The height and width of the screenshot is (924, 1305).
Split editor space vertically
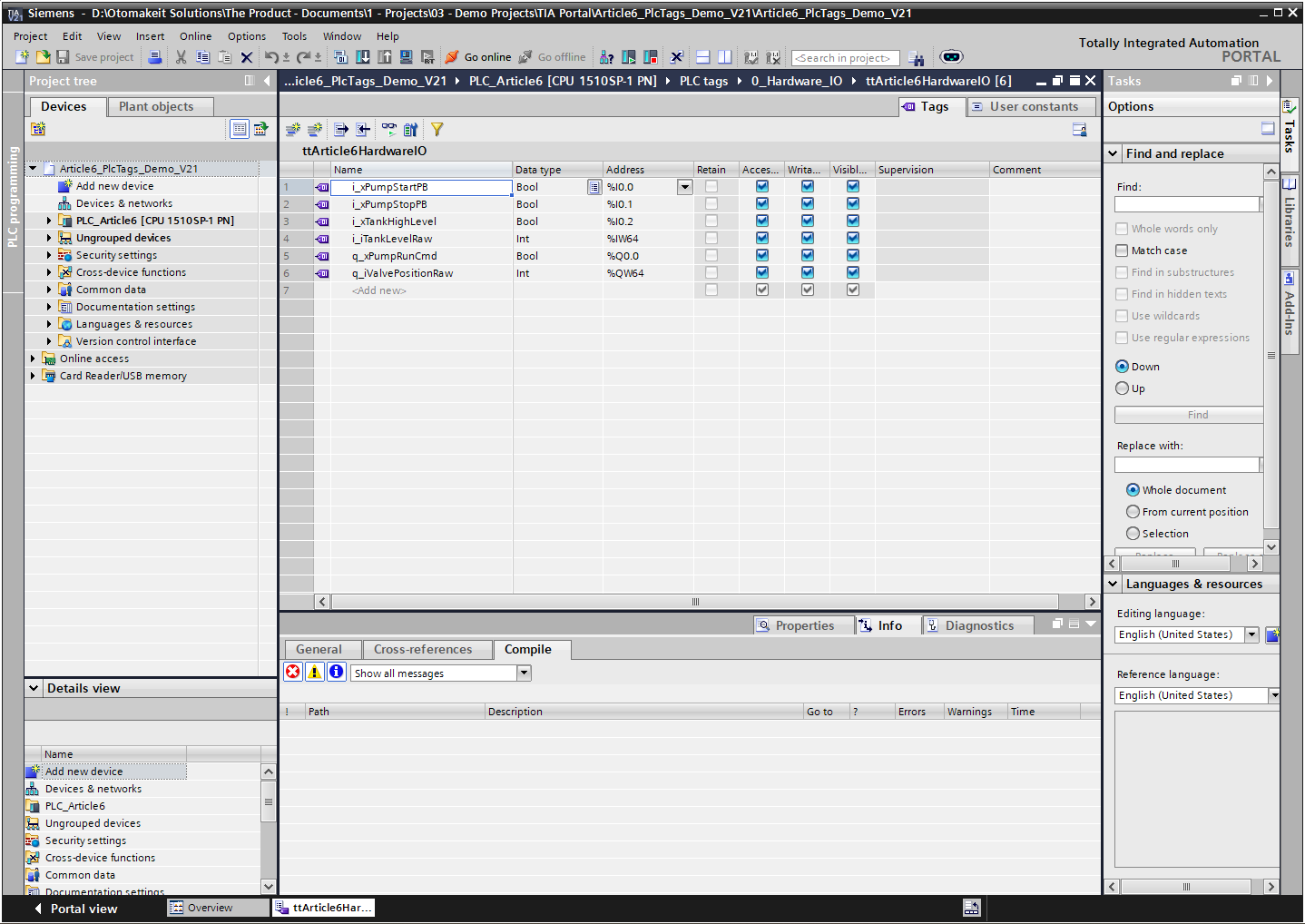pyautogui.click(x=724, y=57)
